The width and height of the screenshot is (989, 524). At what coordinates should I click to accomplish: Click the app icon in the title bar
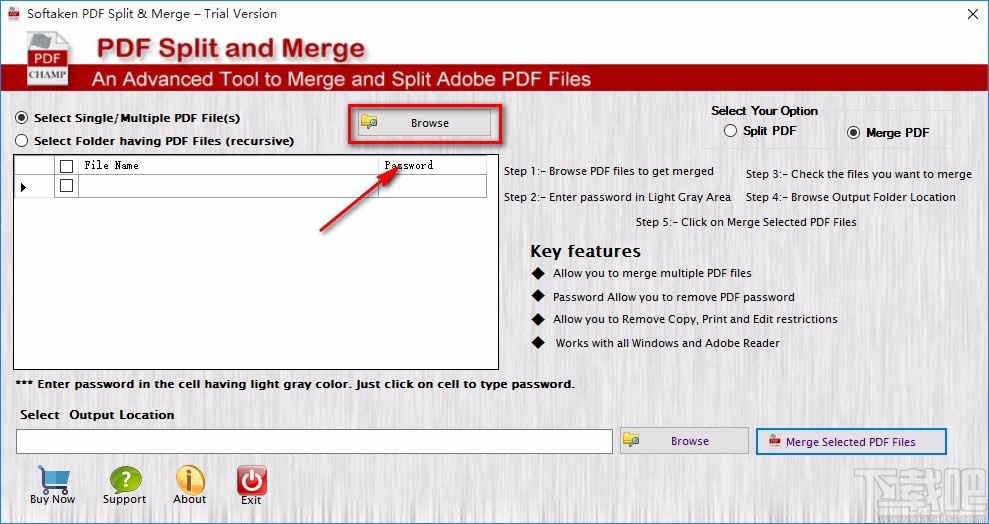point(13,13)
